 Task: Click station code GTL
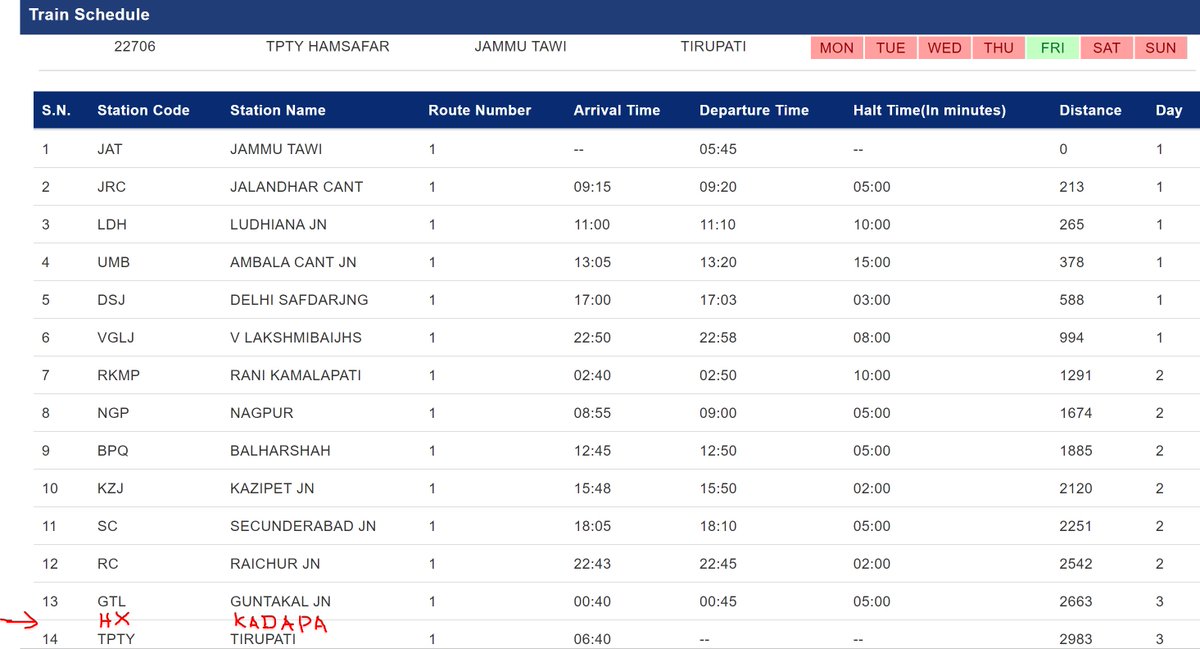tap(110, 602)
